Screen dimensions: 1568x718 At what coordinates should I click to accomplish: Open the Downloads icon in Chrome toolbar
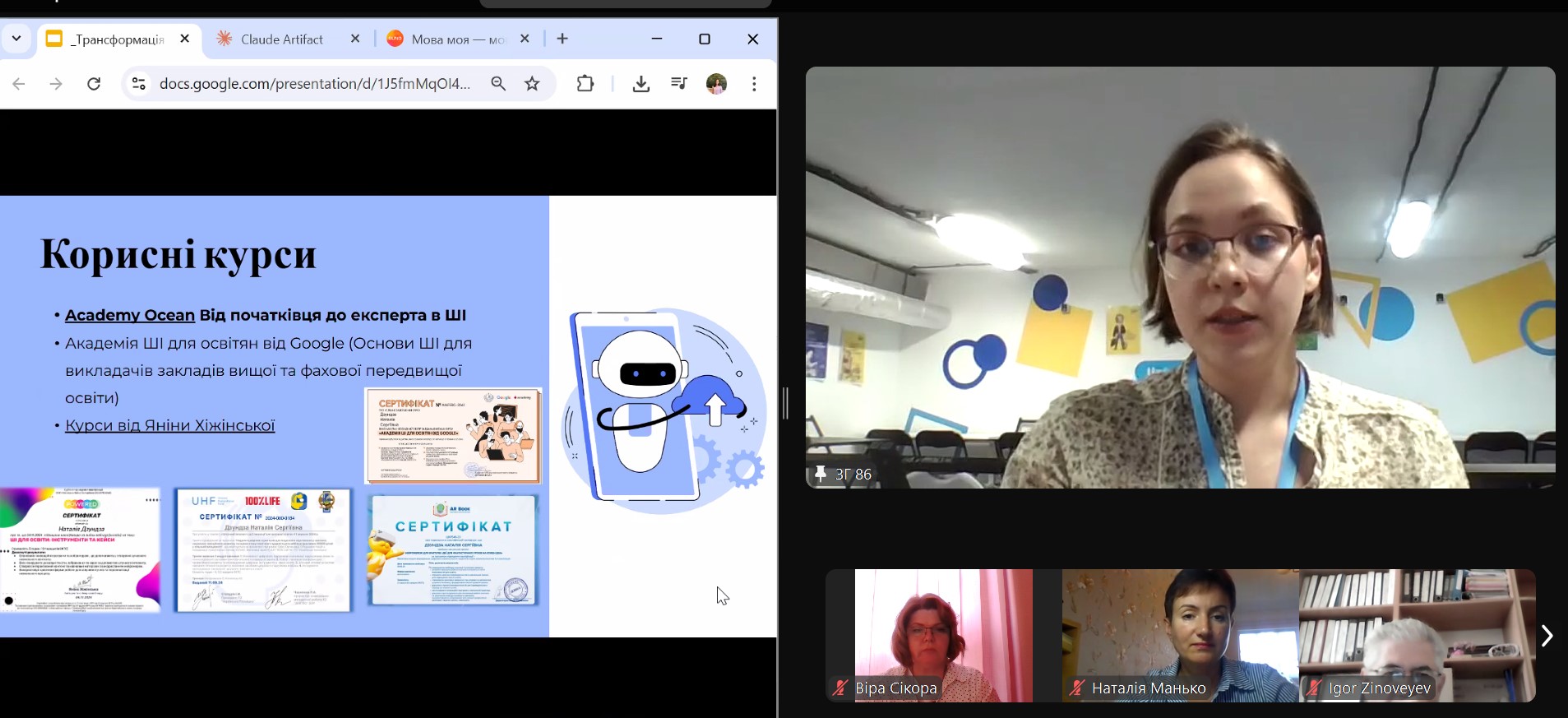[641, 84]
